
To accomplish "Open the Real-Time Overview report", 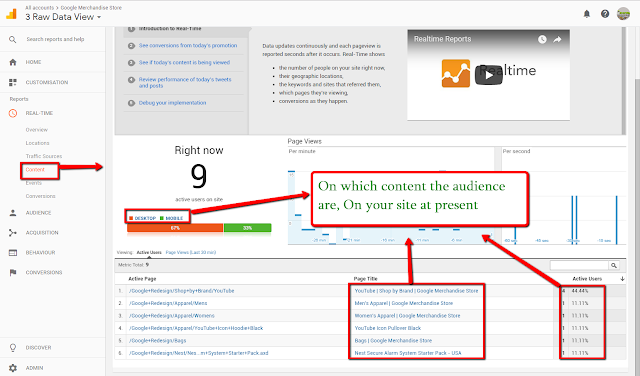I will pyautogui.click(x=37, y=130).
